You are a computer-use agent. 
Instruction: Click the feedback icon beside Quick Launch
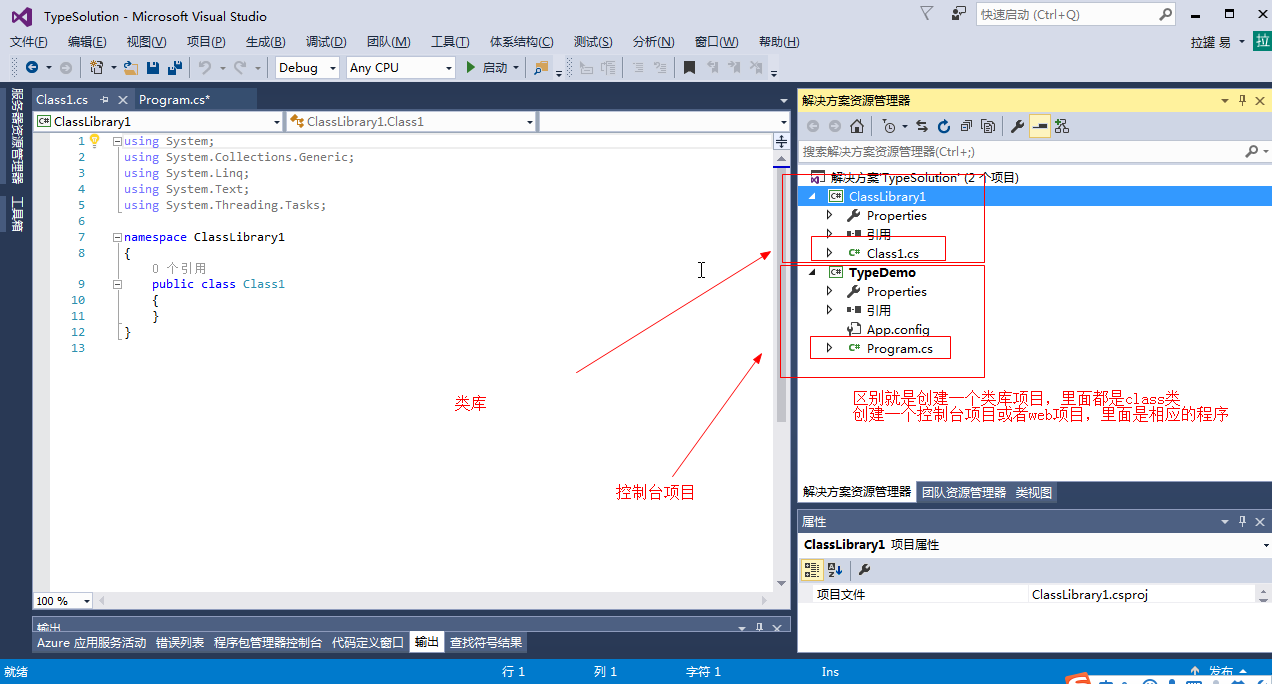tap(959, 13)
